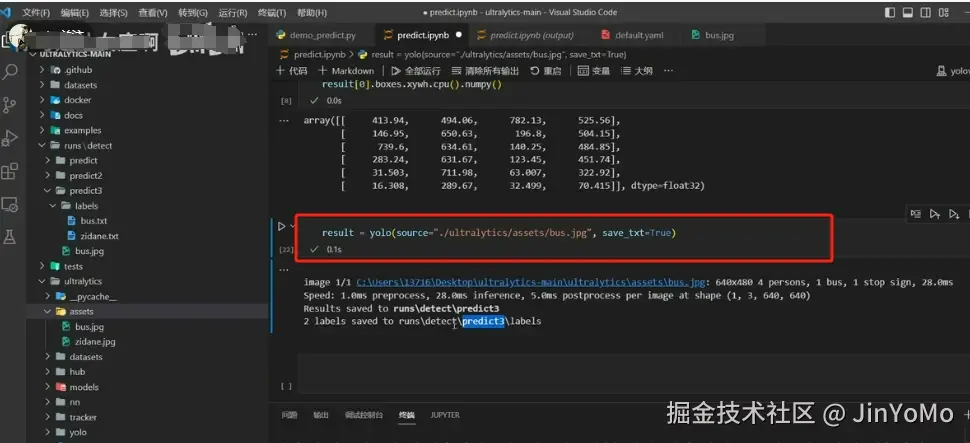The height and width of the screenshot is (443, 970).
Task: Expand the __pycache__ folder
Action: coord(93,297)
